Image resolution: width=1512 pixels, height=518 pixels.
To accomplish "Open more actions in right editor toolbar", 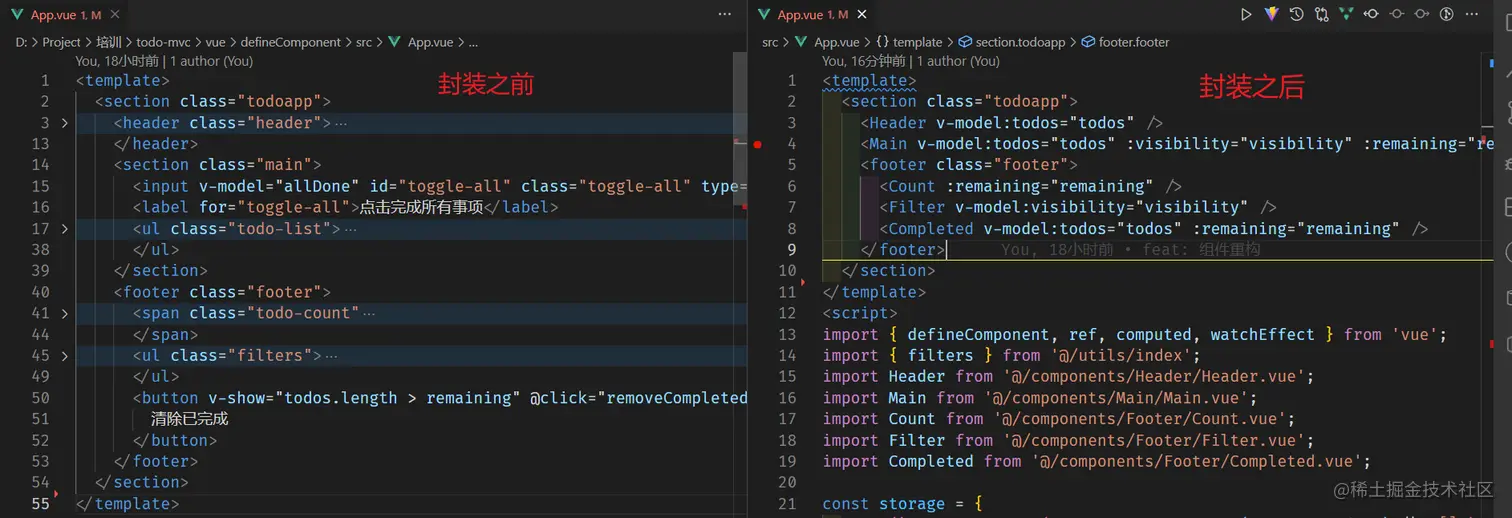I will (x=1472, y=14).
